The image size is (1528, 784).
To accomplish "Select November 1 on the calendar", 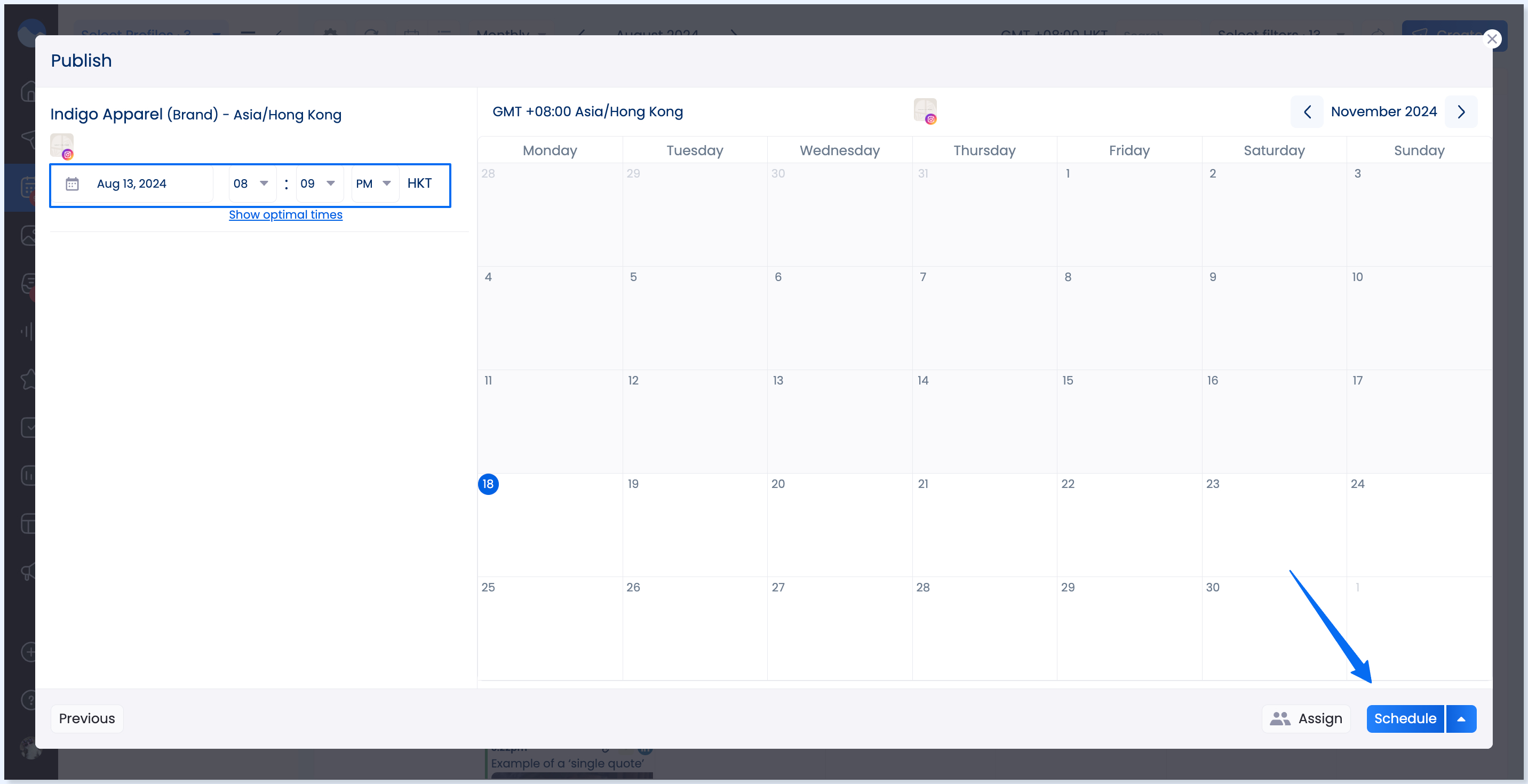I will (1129, 214).
